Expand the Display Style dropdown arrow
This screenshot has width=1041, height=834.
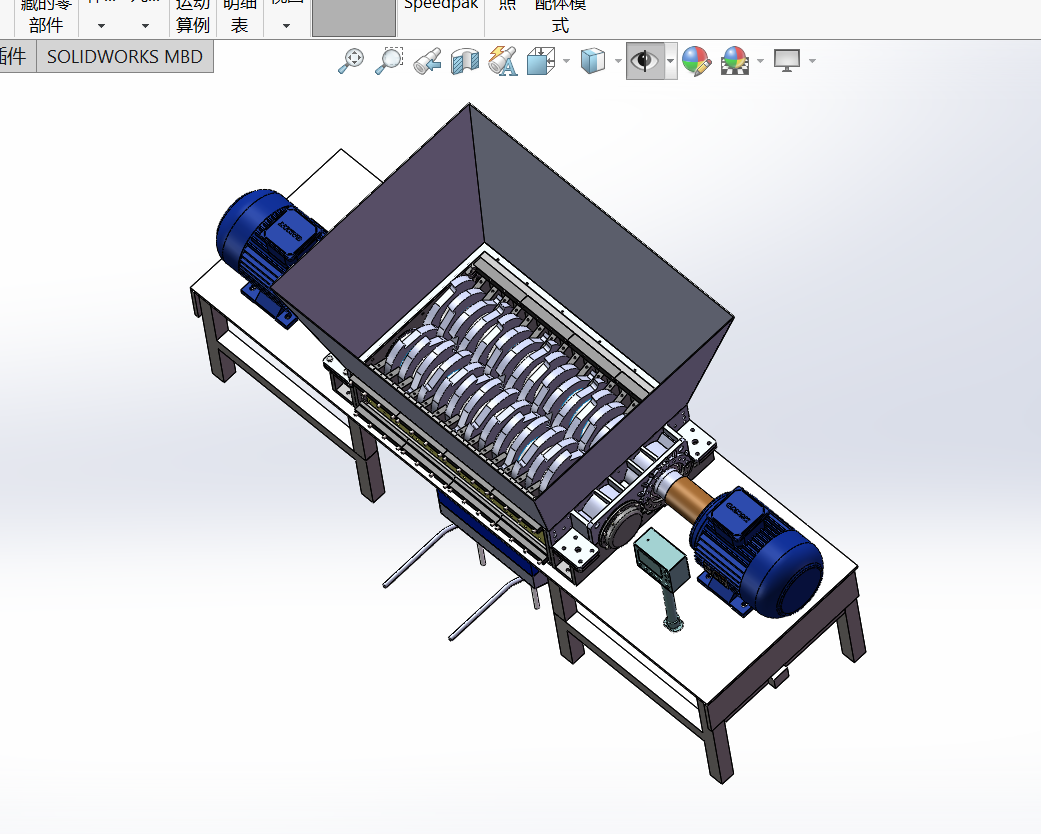618,61
